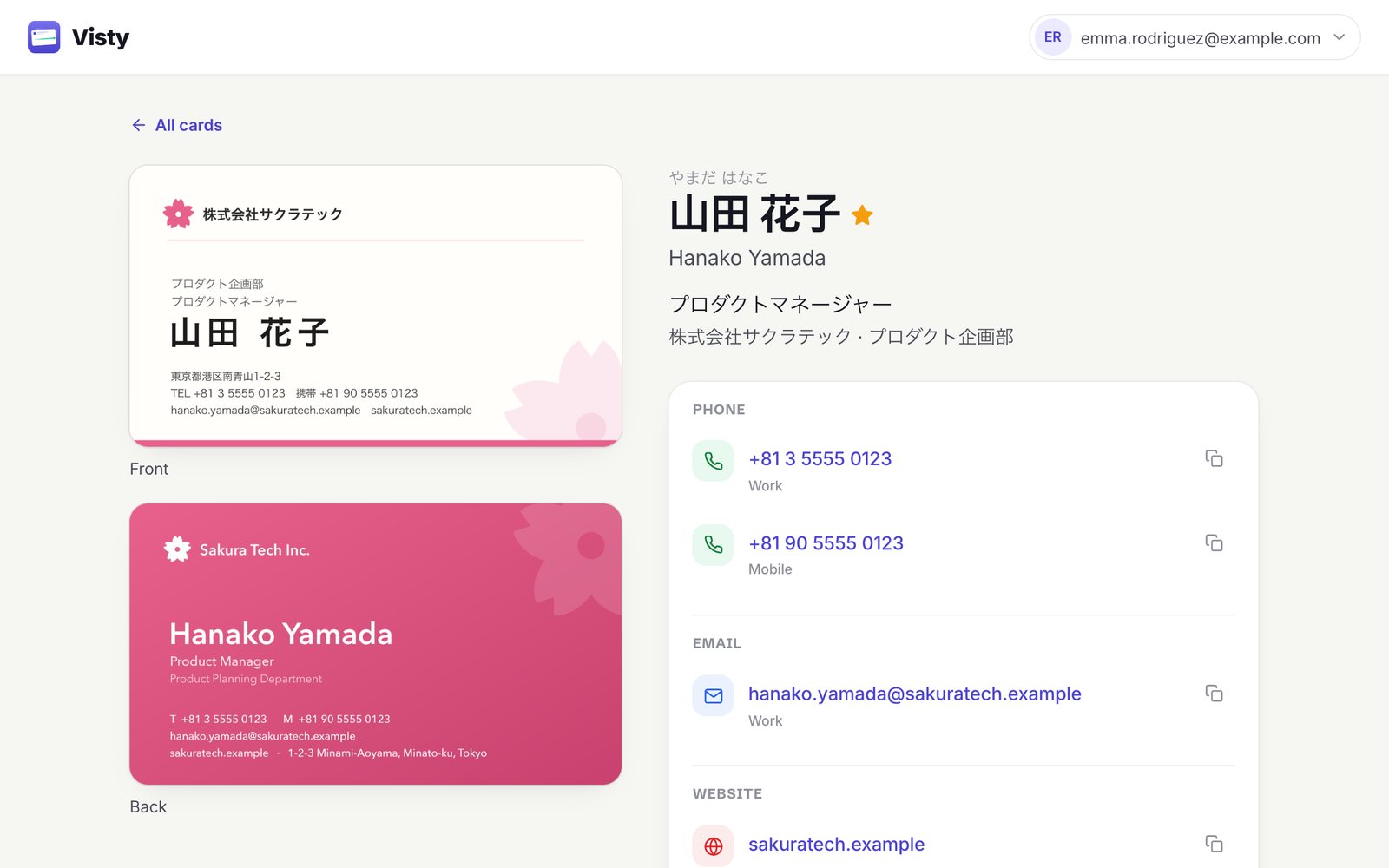Go back to All cards
This screenshot has height=868, width=1389.
[176, 125]
